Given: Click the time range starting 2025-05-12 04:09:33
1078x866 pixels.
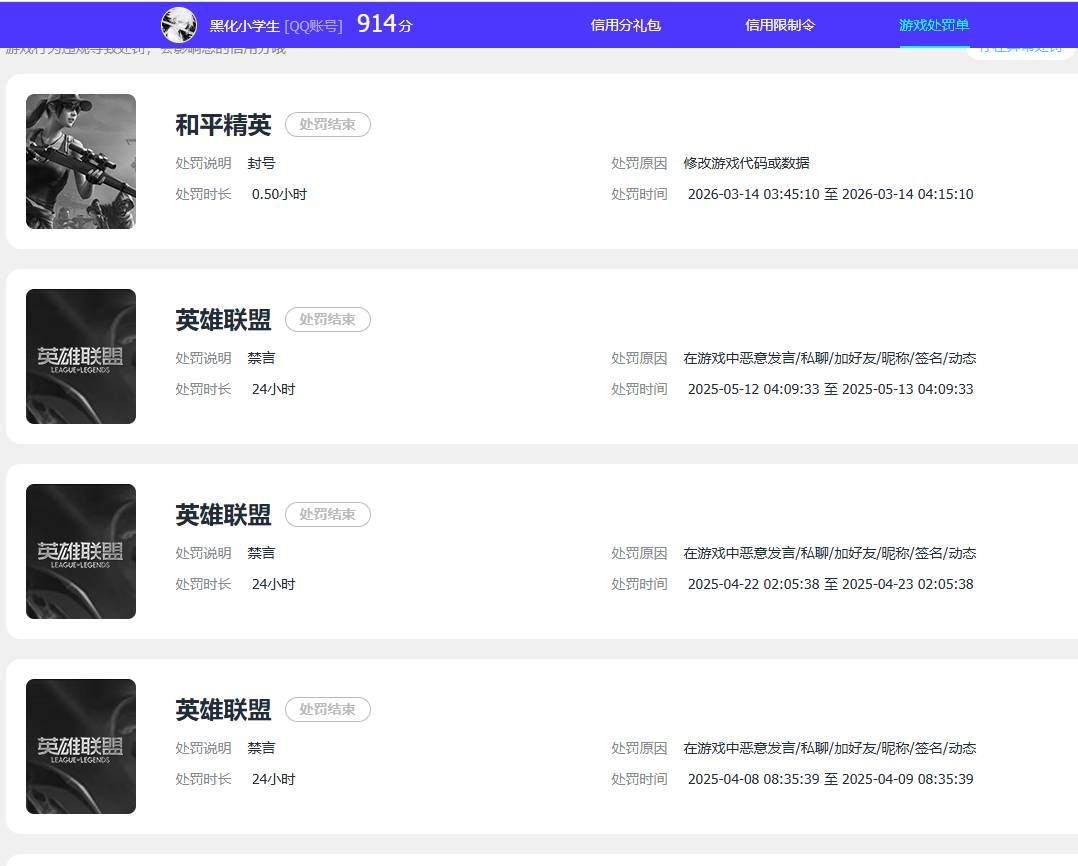Looking at the screenshot, I should pos(830,389).
